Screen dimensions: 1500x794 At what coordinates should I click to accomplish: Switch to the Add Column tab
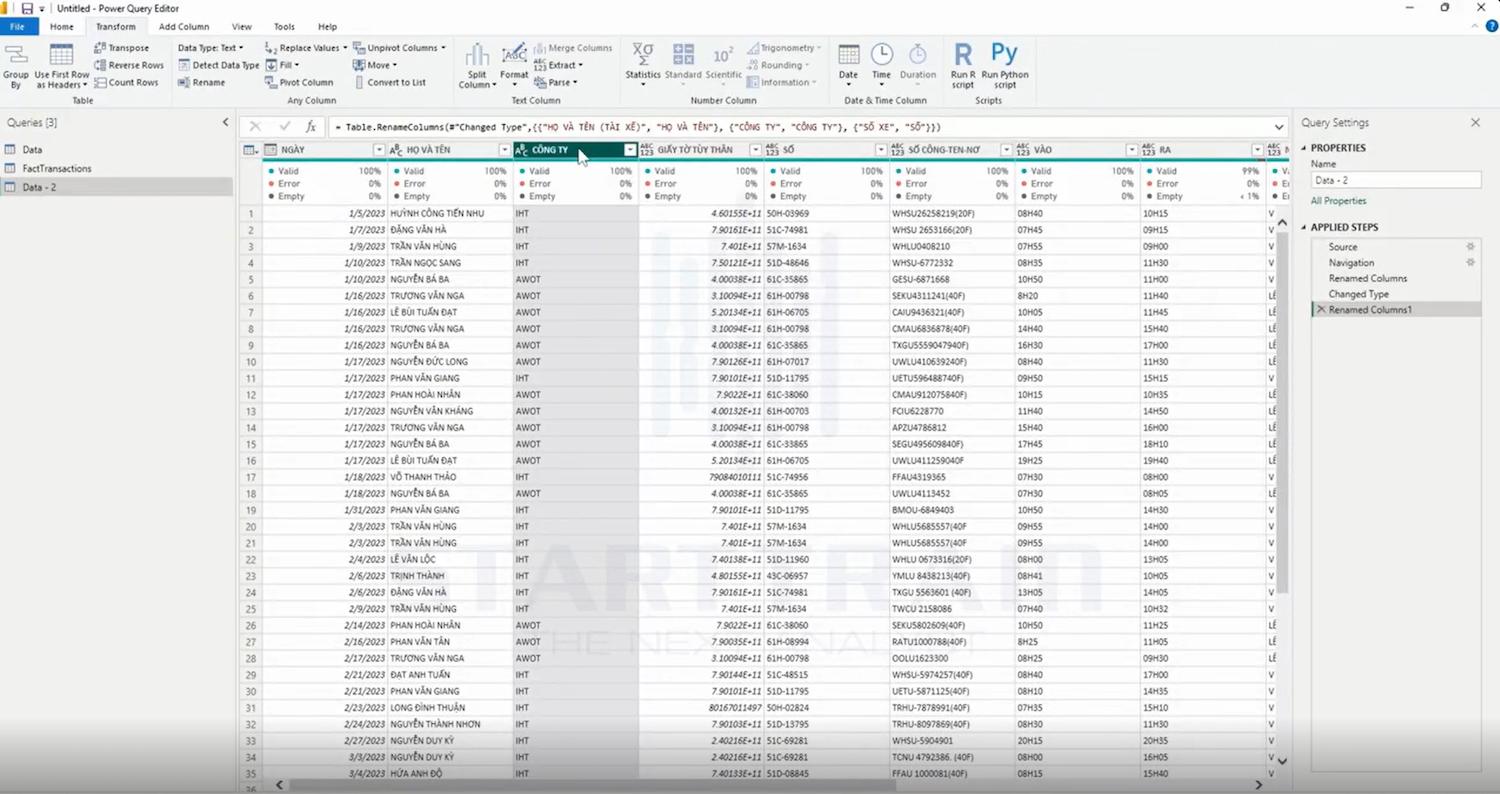184,27
